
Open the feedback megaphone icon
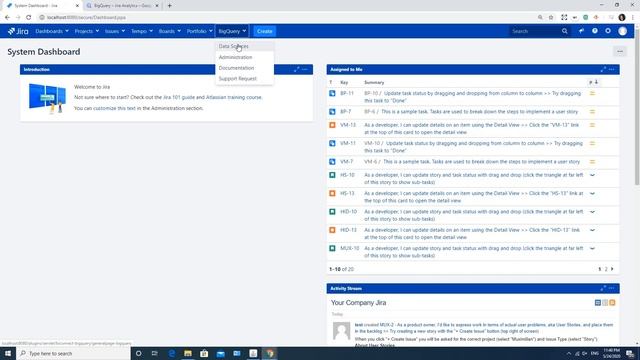pyautogui.click(x=581, y=31)
